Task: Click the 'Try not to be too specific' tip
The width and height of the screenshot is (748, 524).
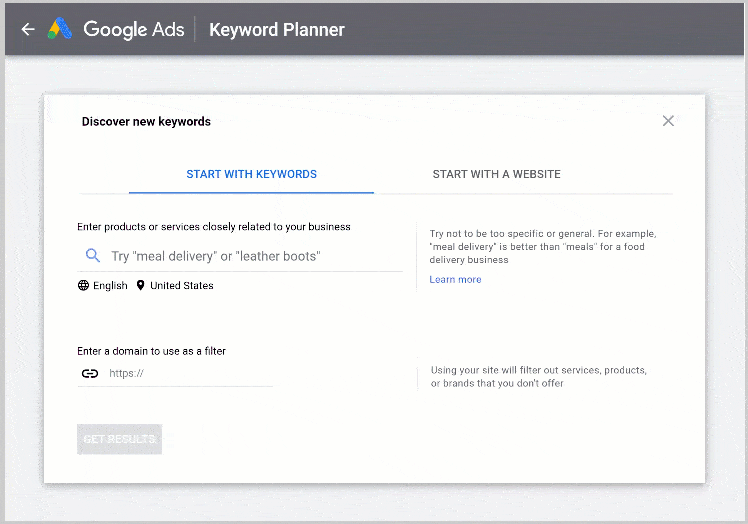Action: [543, 247]
